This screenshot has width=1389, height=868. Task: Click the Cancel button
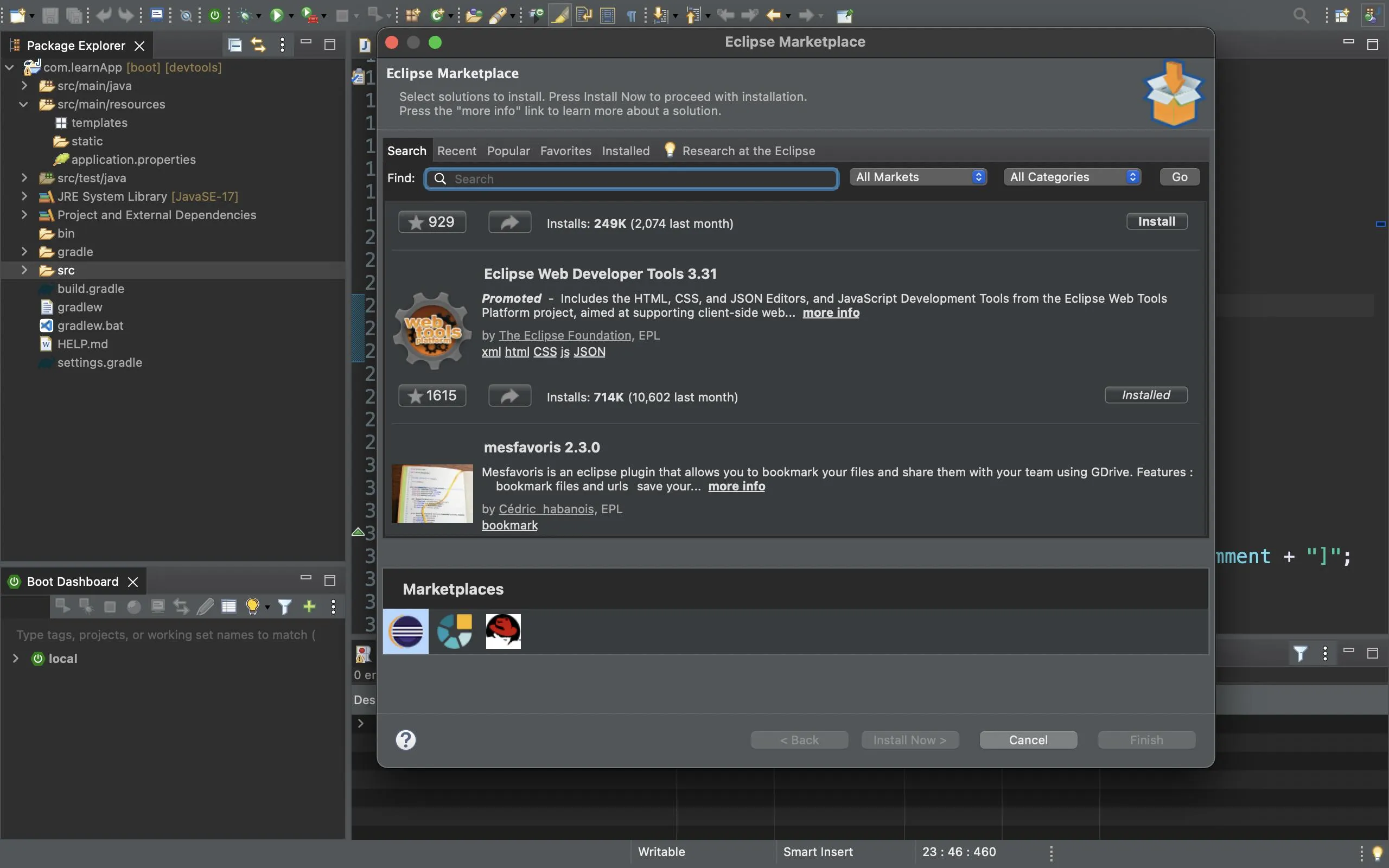[1028, 739]
